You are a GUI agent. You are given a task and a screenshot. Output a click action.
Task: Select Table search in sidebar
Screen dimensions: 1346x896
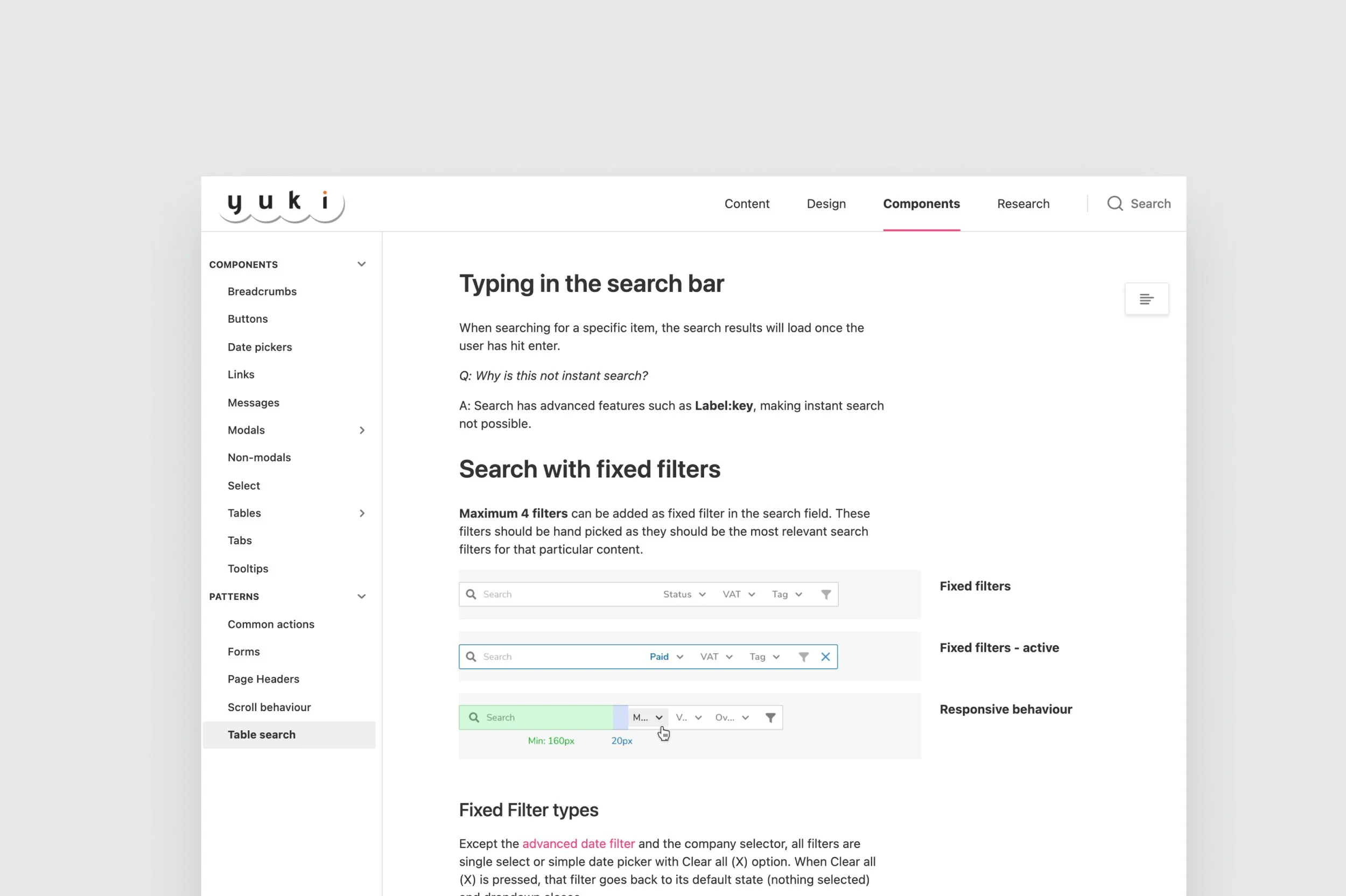pos(289,735)
